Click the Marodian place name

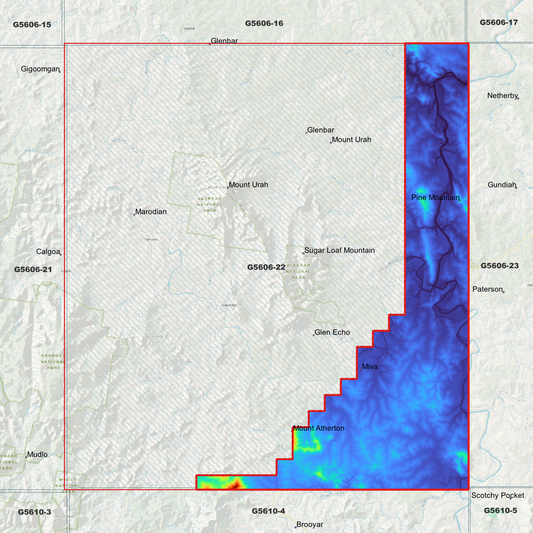click(151, 212)
